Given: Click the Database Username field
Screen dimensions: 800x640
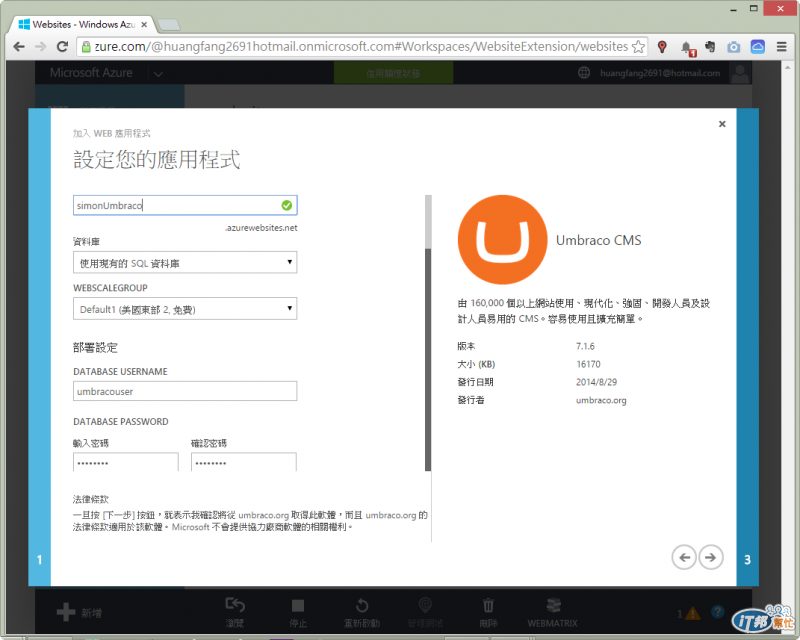Looking at the screenshot, I should click(185, 391).
